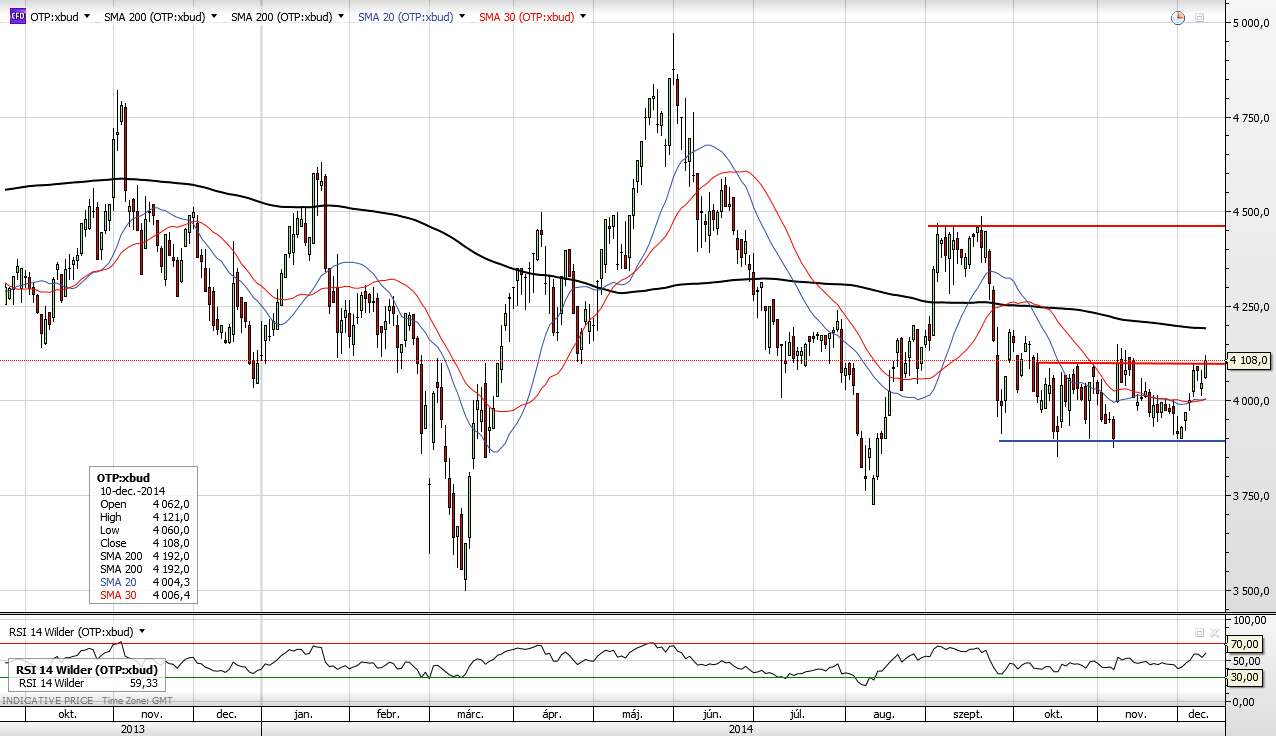
Task: Click the 4 000,0 price axis label
Action: (1252, 401)
